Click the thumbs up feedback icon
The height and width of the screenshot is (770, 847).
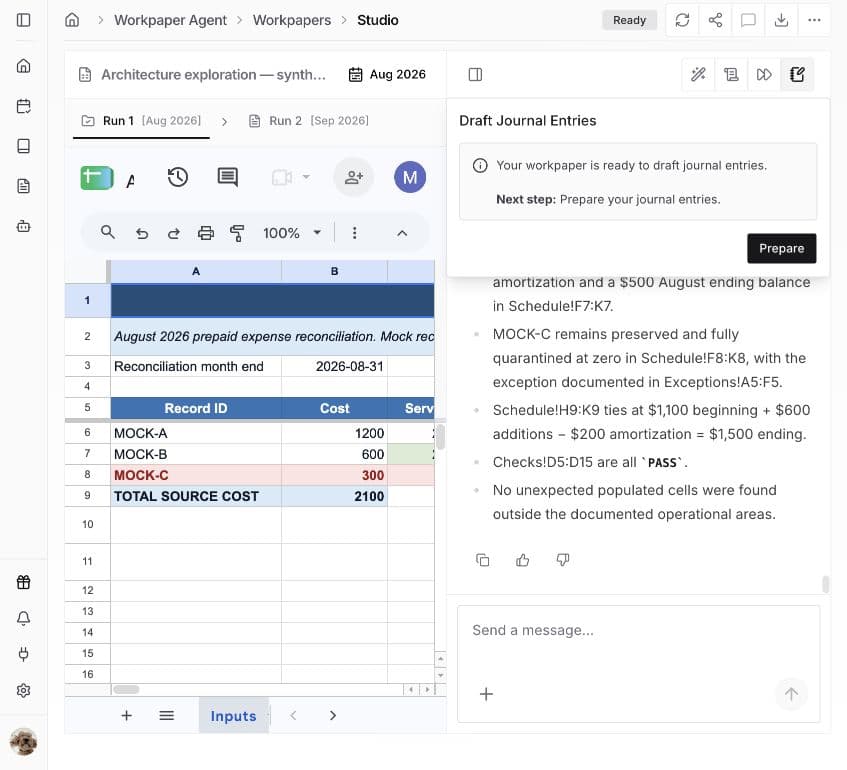[x=522, y=560]
